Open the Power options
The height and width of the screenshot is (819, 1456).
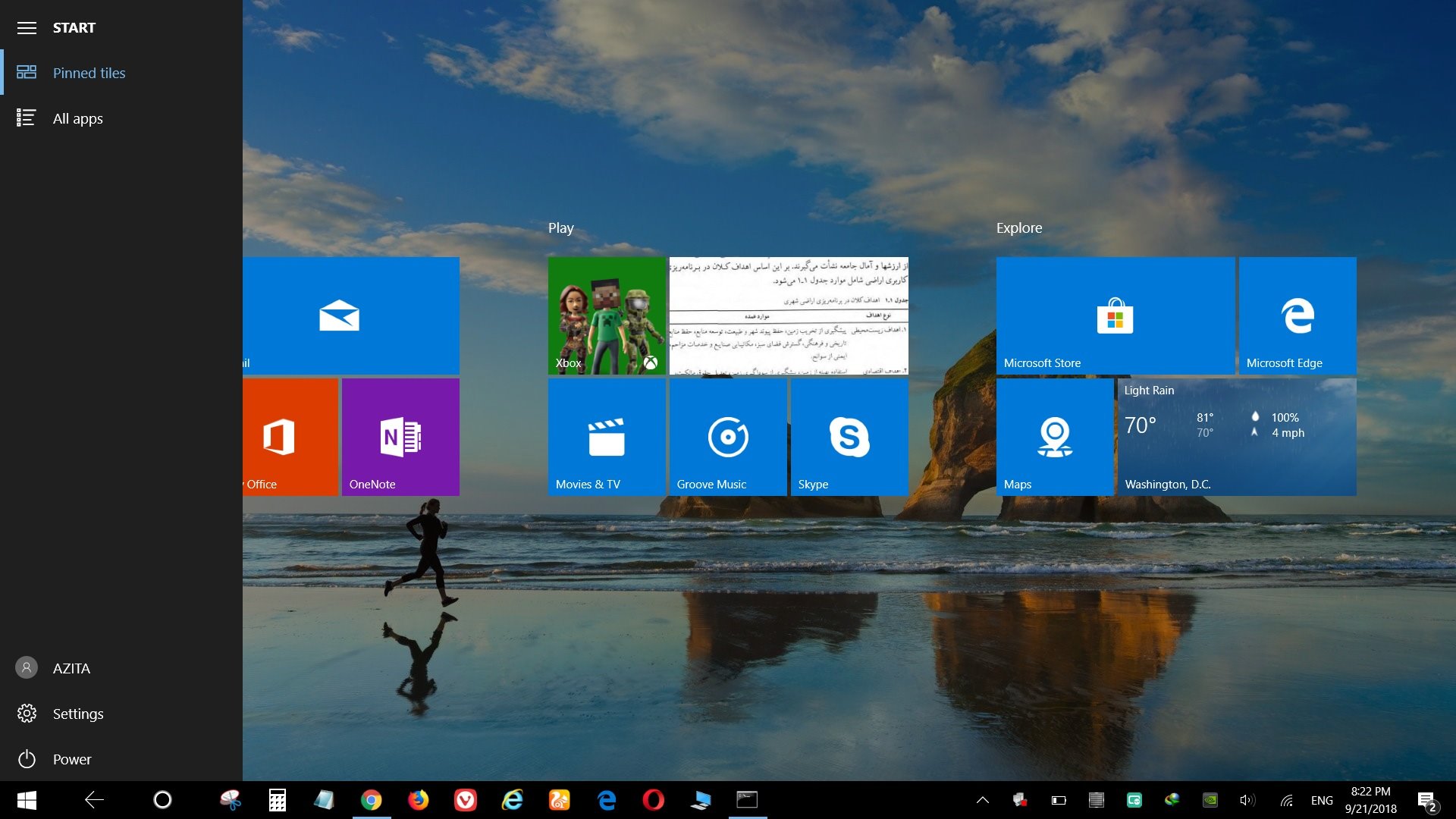pos(121,759)
